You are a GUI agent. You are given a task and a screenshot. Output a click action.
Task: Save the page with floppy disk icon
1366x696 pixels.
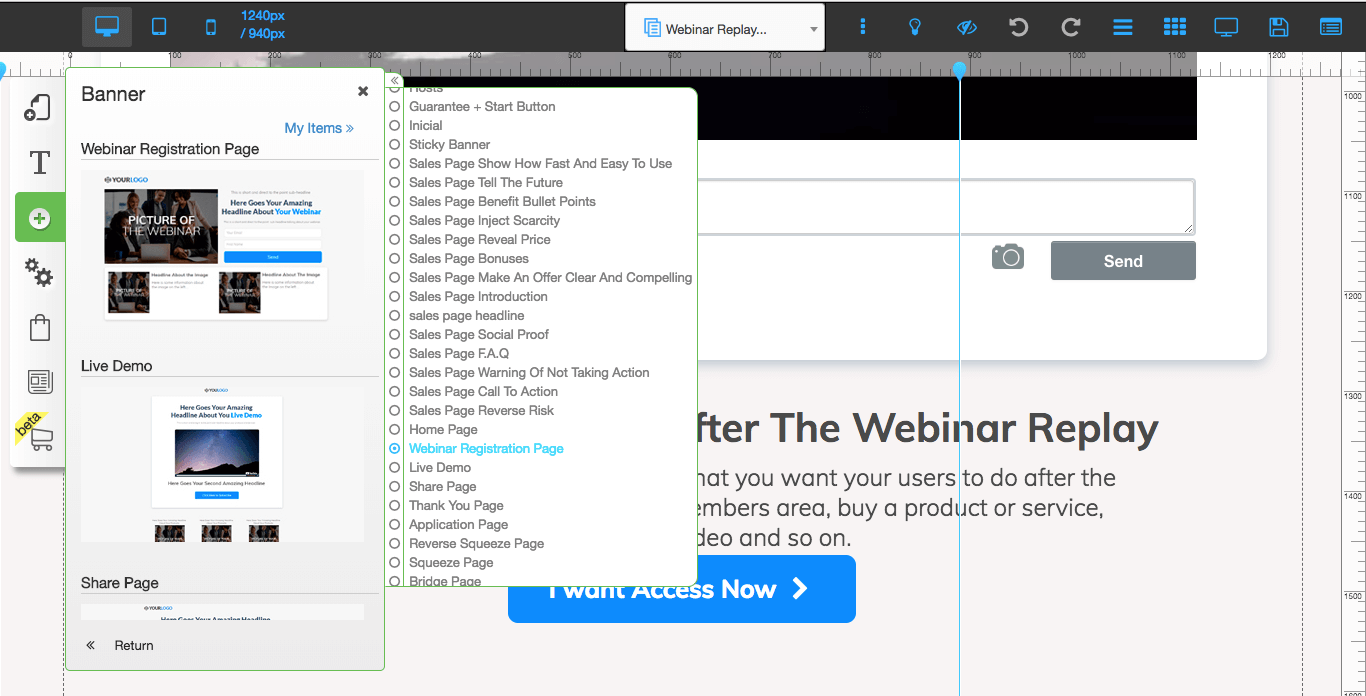click(1278, 27)
